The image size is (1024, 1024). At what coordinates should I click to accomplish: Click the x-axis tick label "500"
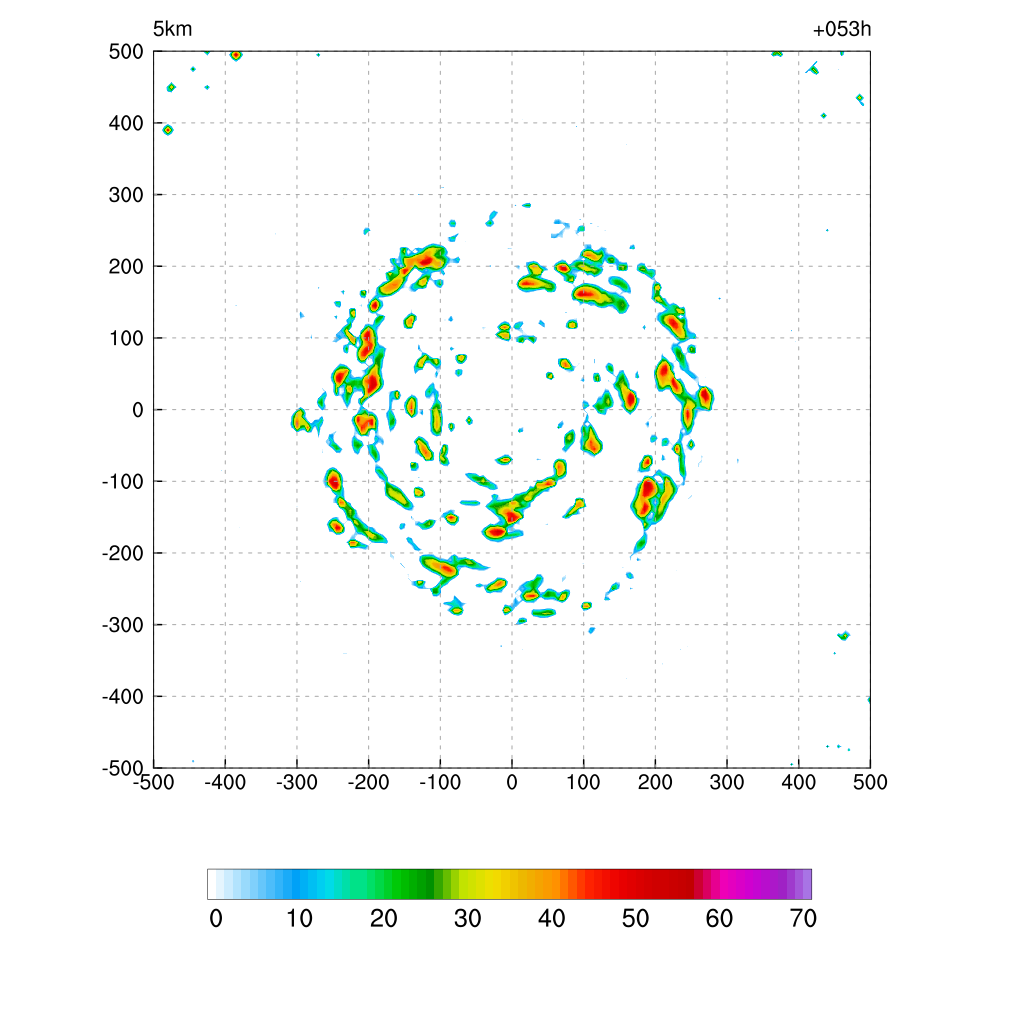pos(870,782)
